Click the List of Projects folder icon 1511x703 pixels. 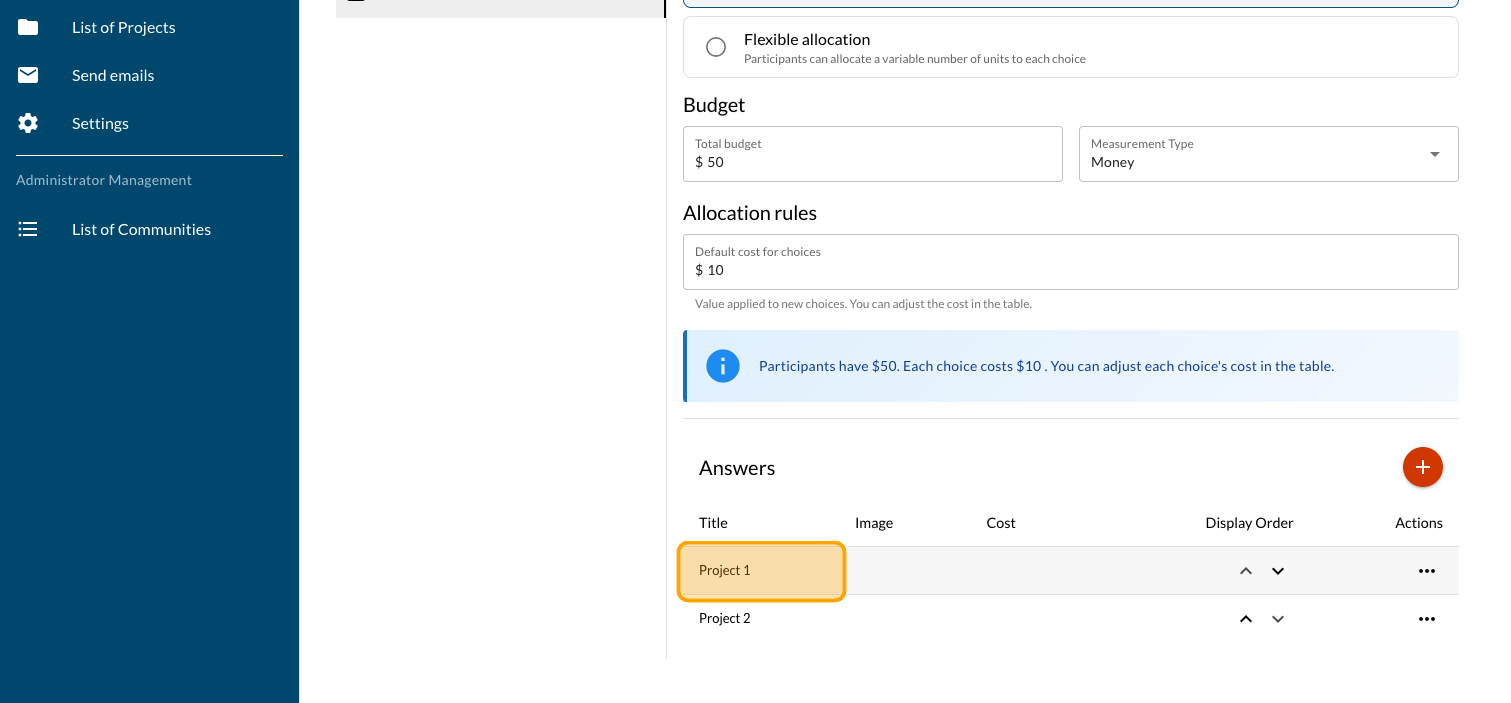click(x=28, y=27)
